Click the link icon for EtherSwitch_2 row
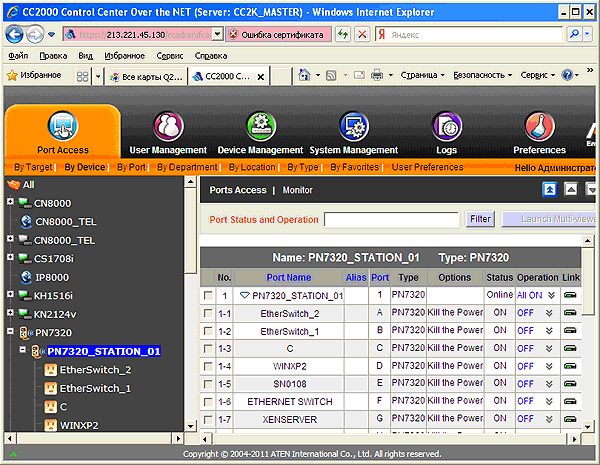This screenshot has height=465, width=600. point(570,313)
